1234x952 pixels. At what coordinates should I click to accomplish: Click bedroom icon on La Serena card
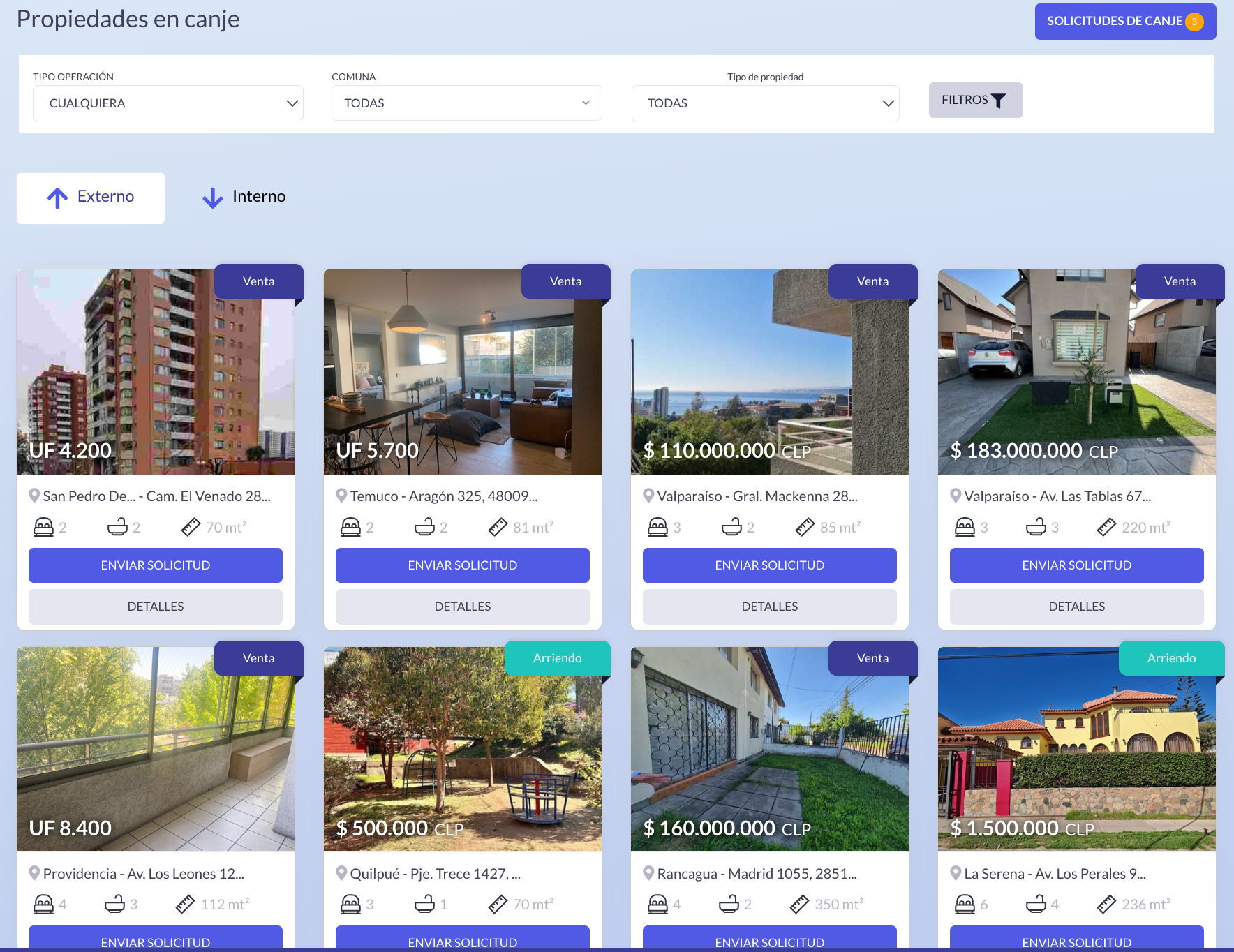[965, 905]
